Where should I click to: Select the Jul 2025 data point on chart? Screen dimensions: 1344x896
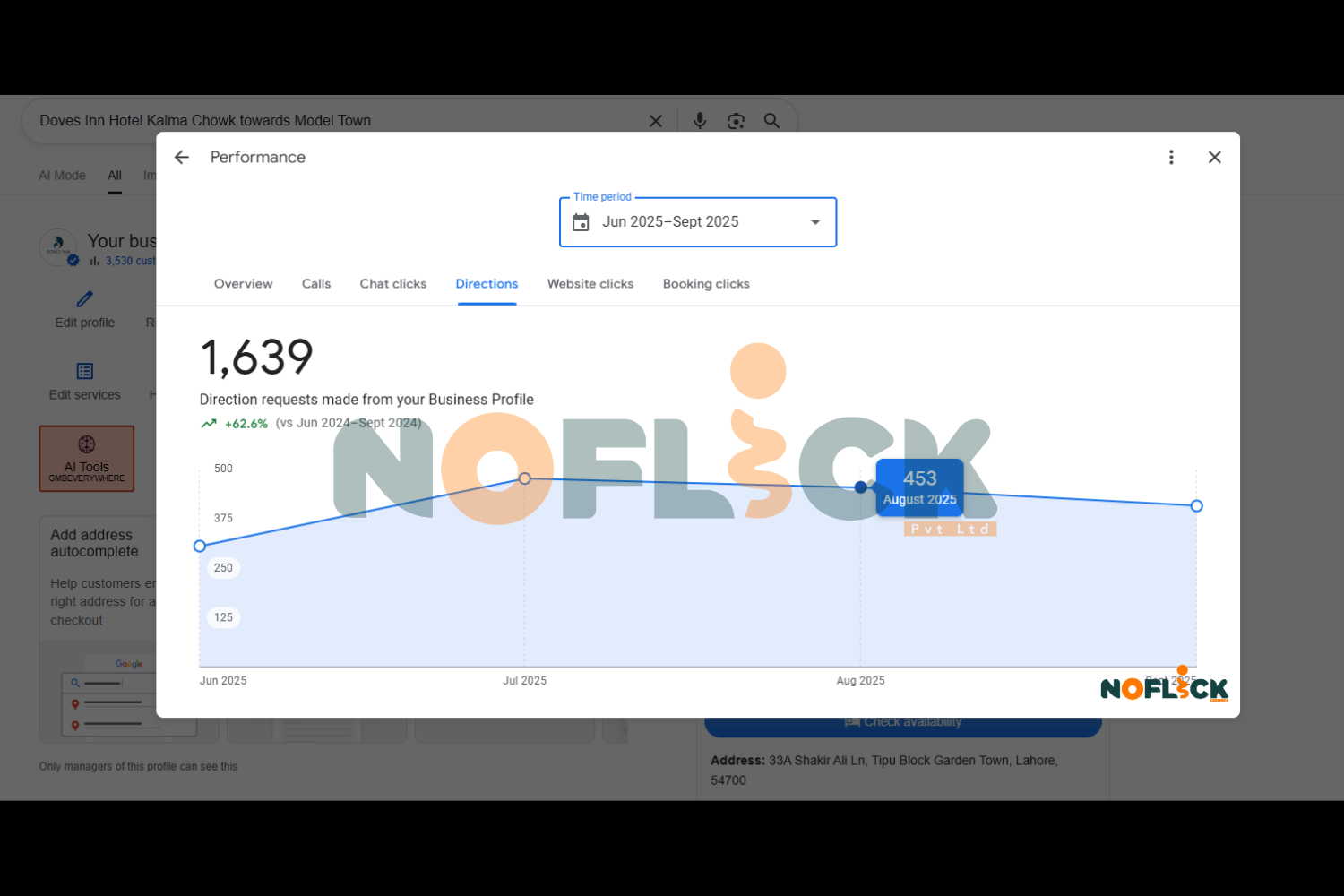coord(525,478)
